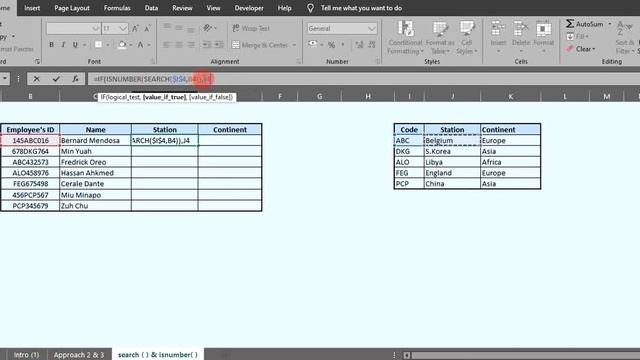Open the fill color bucket

click(122, 45)
